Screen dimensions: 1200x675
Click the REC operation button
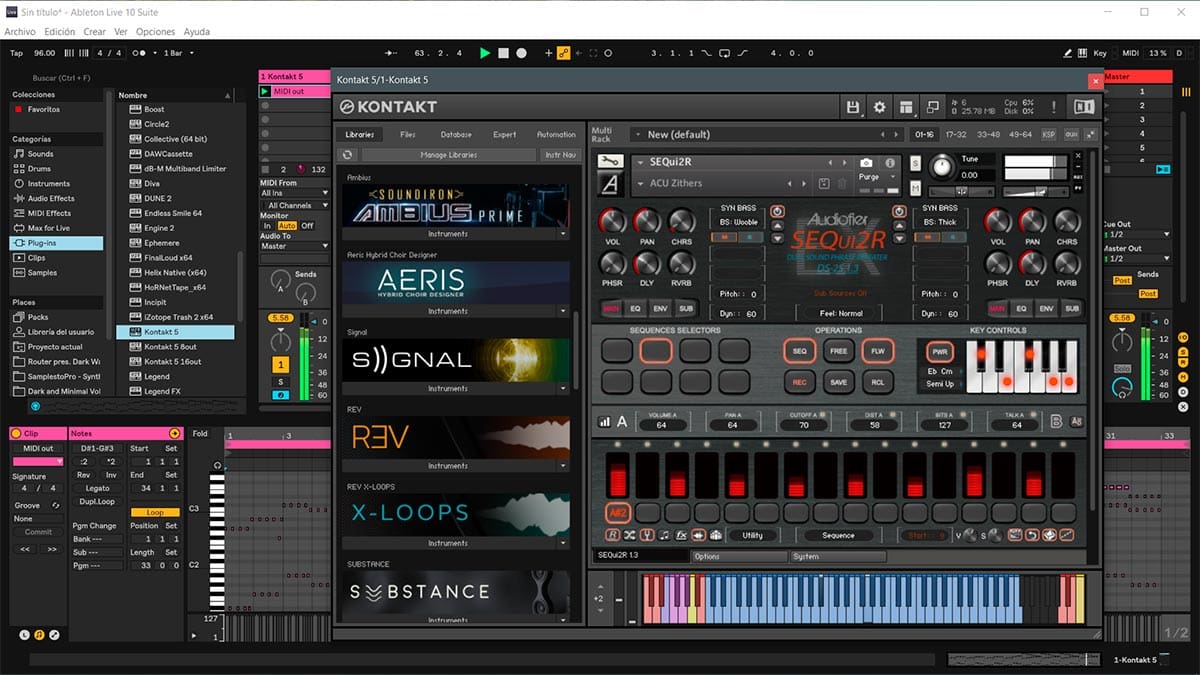[799, 382]
